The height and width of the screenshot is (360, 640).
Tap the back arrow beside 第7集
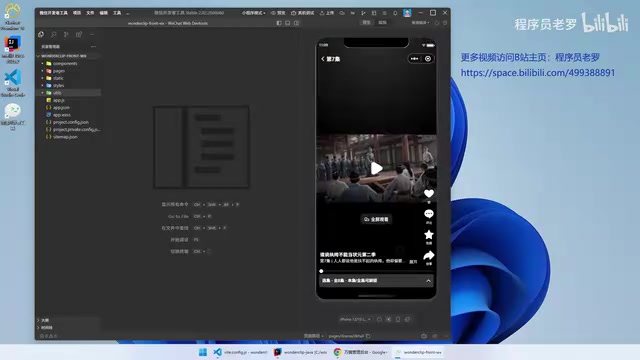[323, 59]
